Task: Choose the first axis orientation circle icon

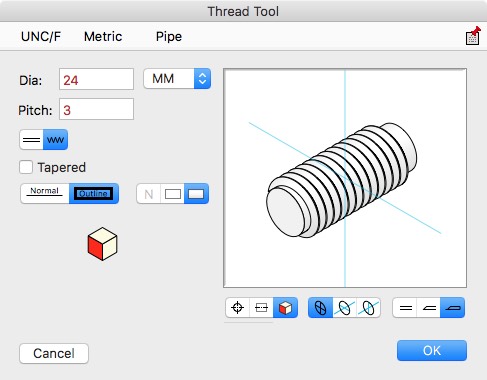Action: tap(320, 307)
